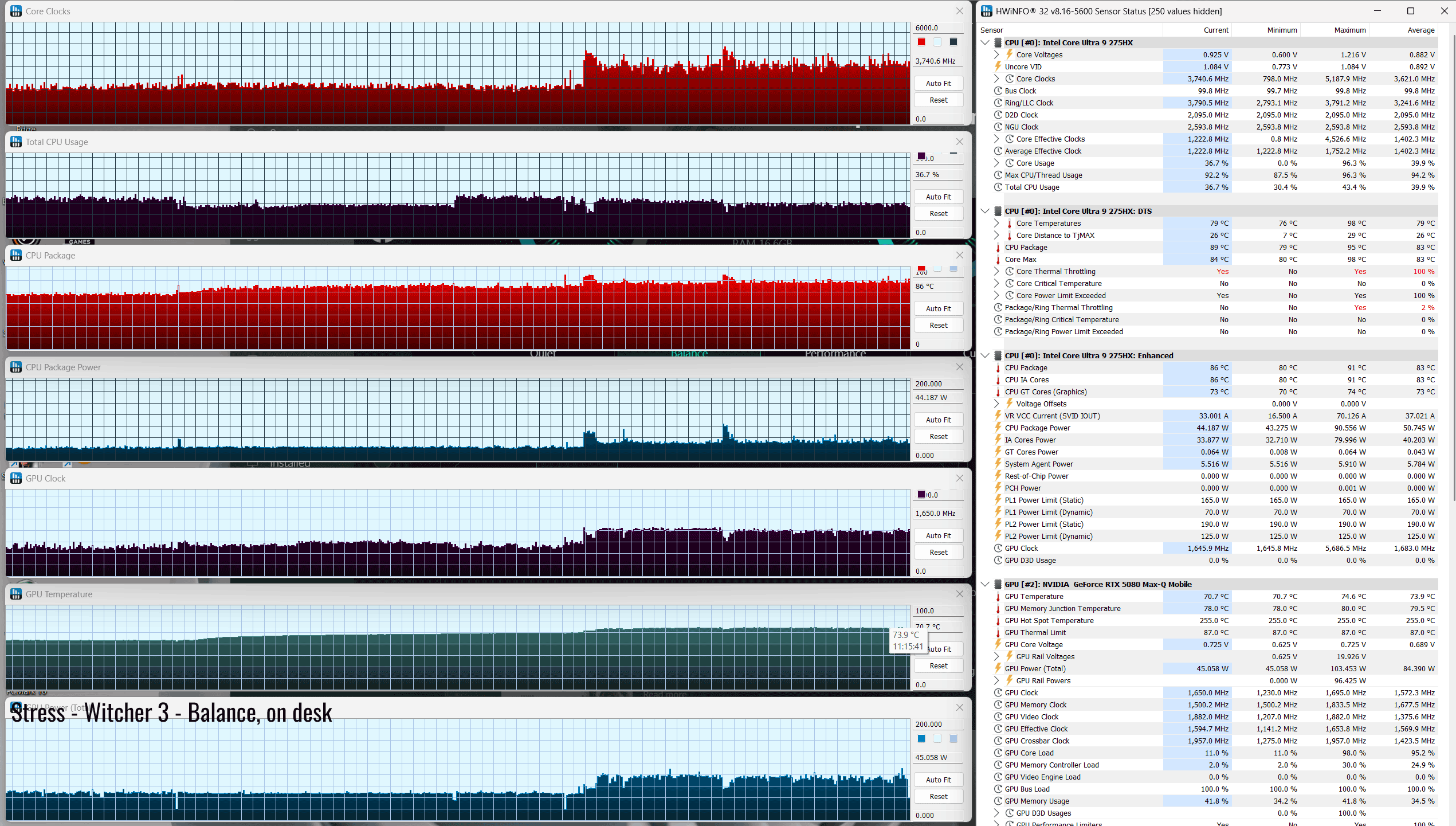Screen dimensions: 1456x826
Task: Click the Maximum column header
Action: point(1335,30)
